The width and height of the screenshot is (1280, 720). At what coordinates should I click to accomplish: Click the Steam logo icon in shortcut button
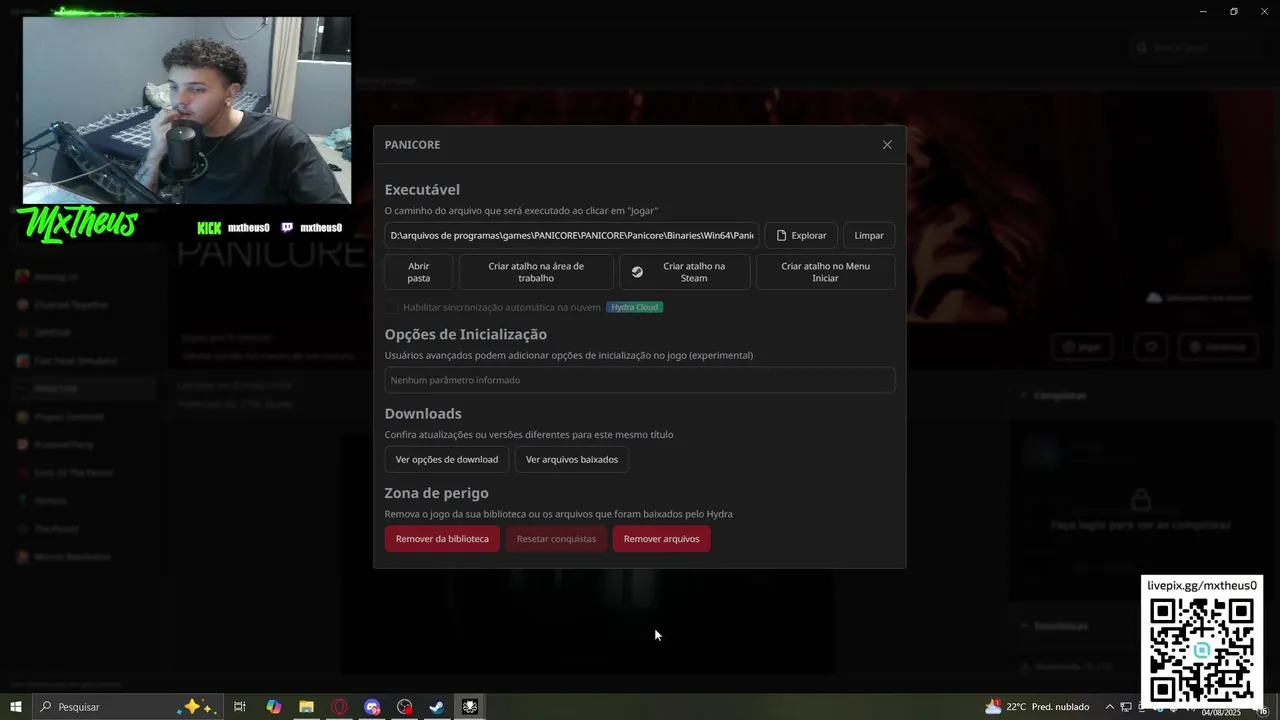[x=637, y=272]
